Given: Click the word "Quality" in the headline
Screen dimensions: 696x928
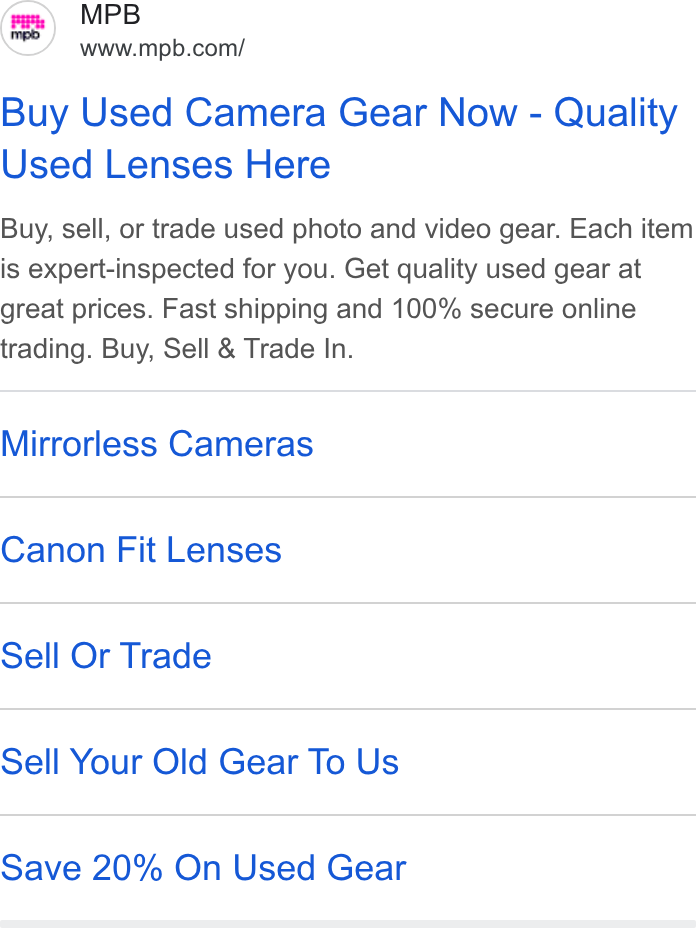Looking at the screenshot, I should pos(616,114).
